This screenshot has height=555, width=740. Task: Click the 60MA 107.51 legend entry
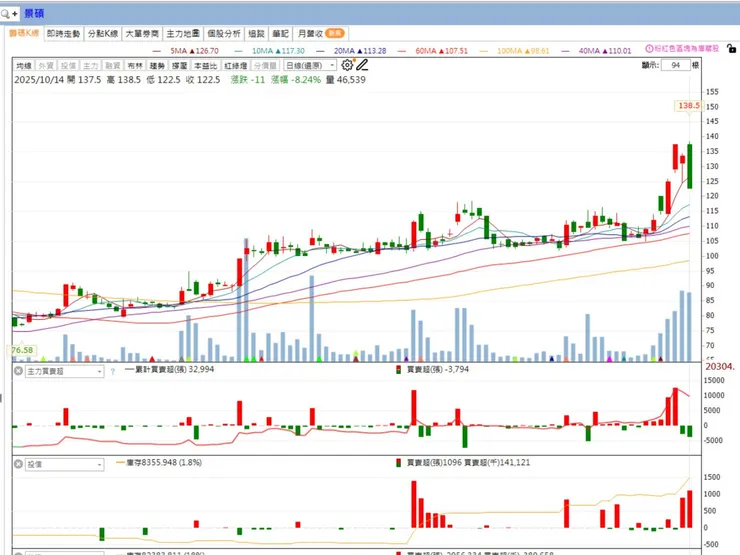(x=441, y=51)
